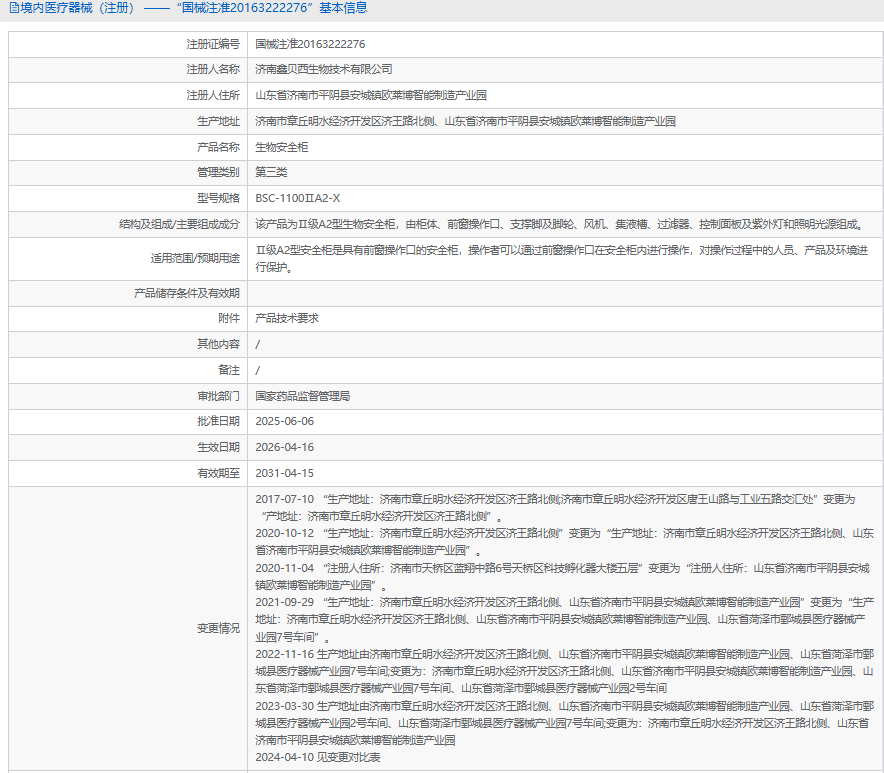Click the intended use text starting Ⅱ级A2型安全柜是
The width and height of the screenshot is (884, 773).
pos(562,259)
